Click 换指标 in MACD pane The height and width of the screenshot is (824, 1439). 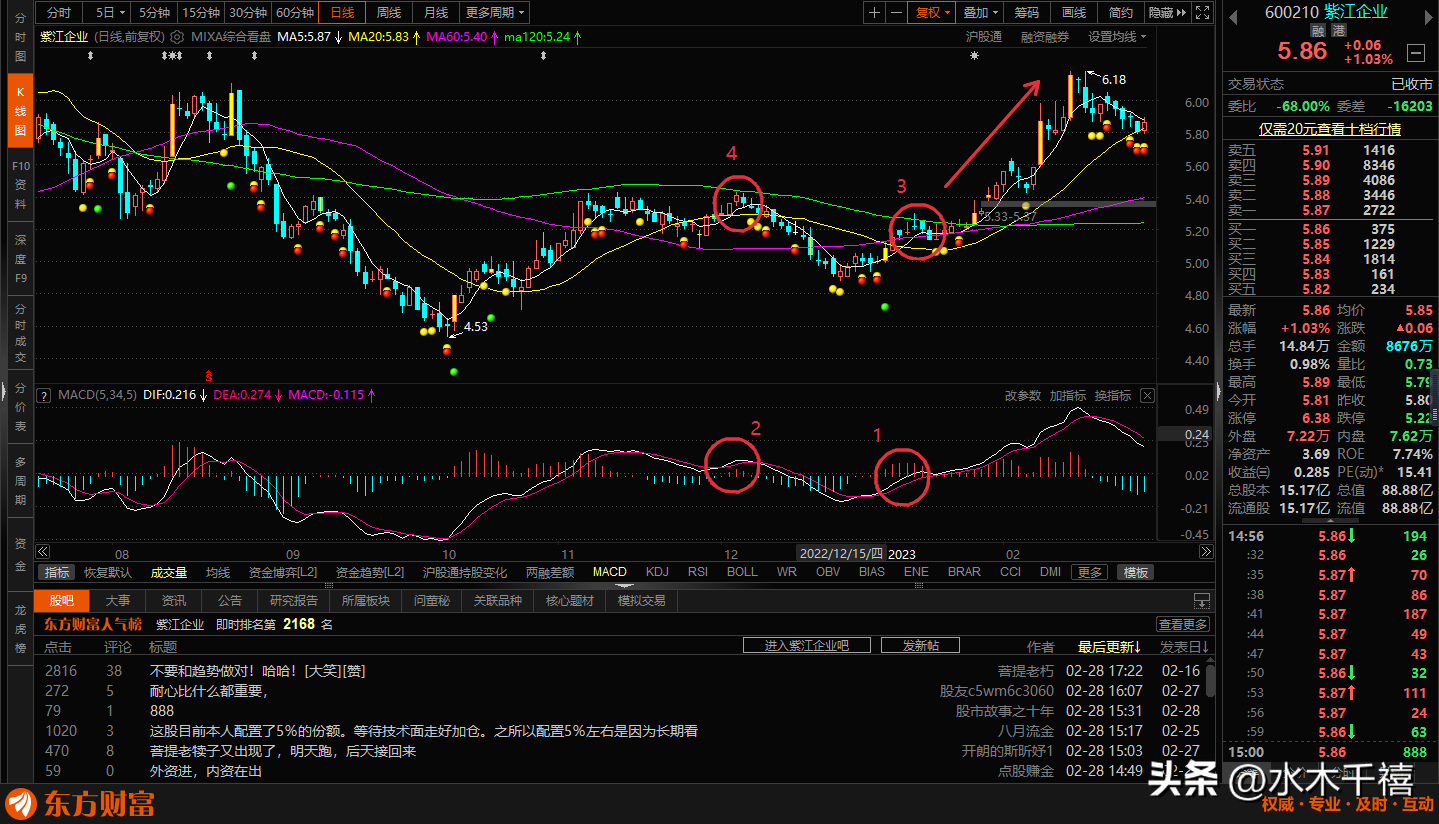click(x=1113, y=396)
